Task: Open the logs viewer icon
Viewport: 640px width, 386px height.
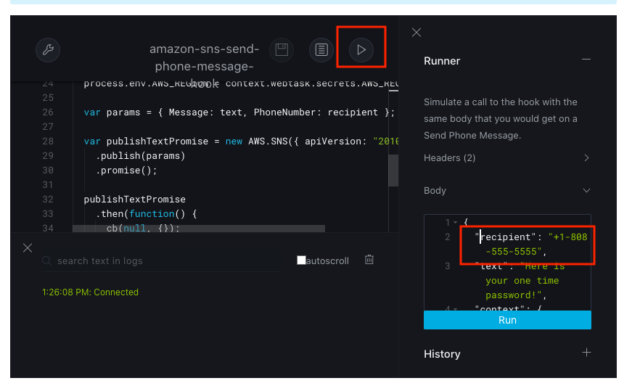Action: [x=321, y=50]
